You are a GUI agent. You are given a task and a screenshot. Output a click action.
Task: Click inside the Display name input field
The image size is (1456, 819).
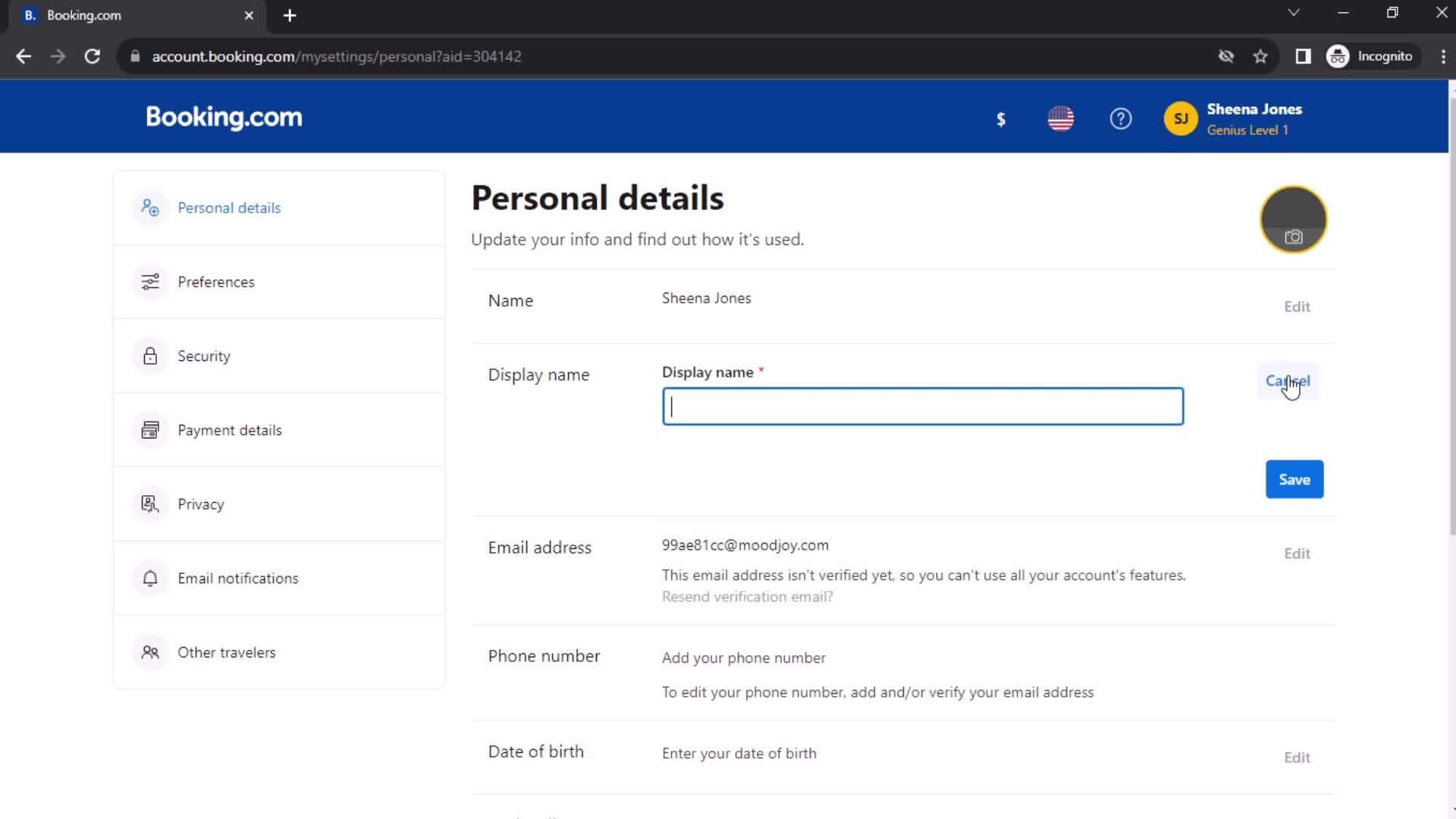point(921,405)
